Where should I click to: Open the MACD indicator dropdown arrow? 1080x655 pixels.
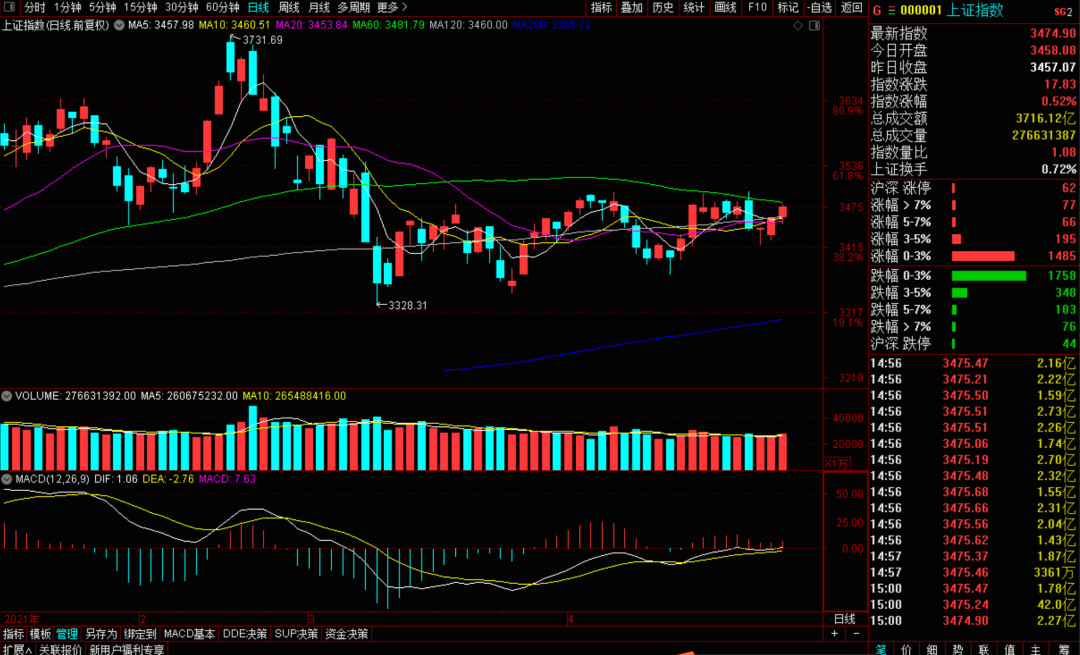[x=6, y=479]
